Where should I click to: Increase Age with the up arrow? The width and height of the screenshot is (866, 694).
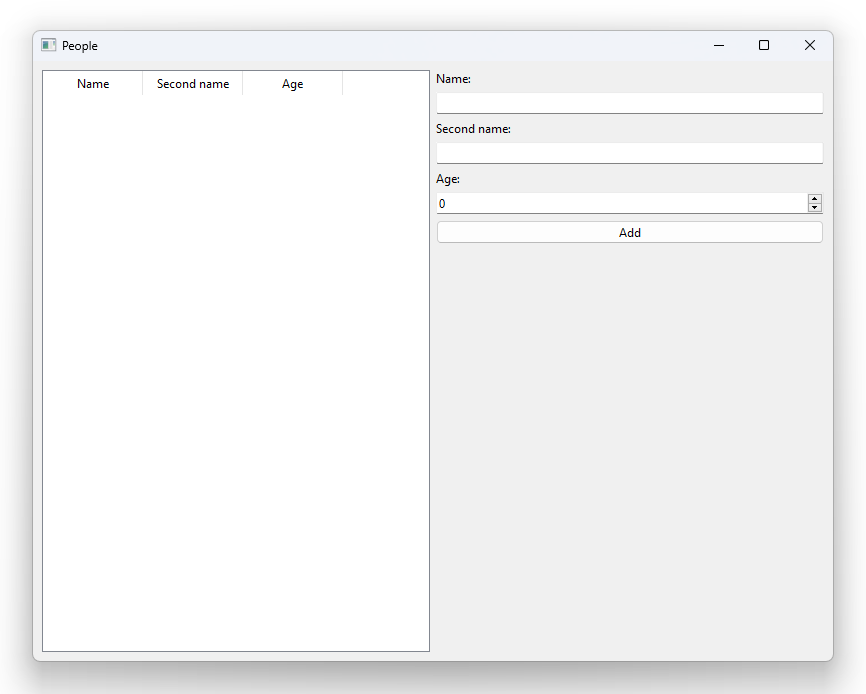click(x=815, y=199)
